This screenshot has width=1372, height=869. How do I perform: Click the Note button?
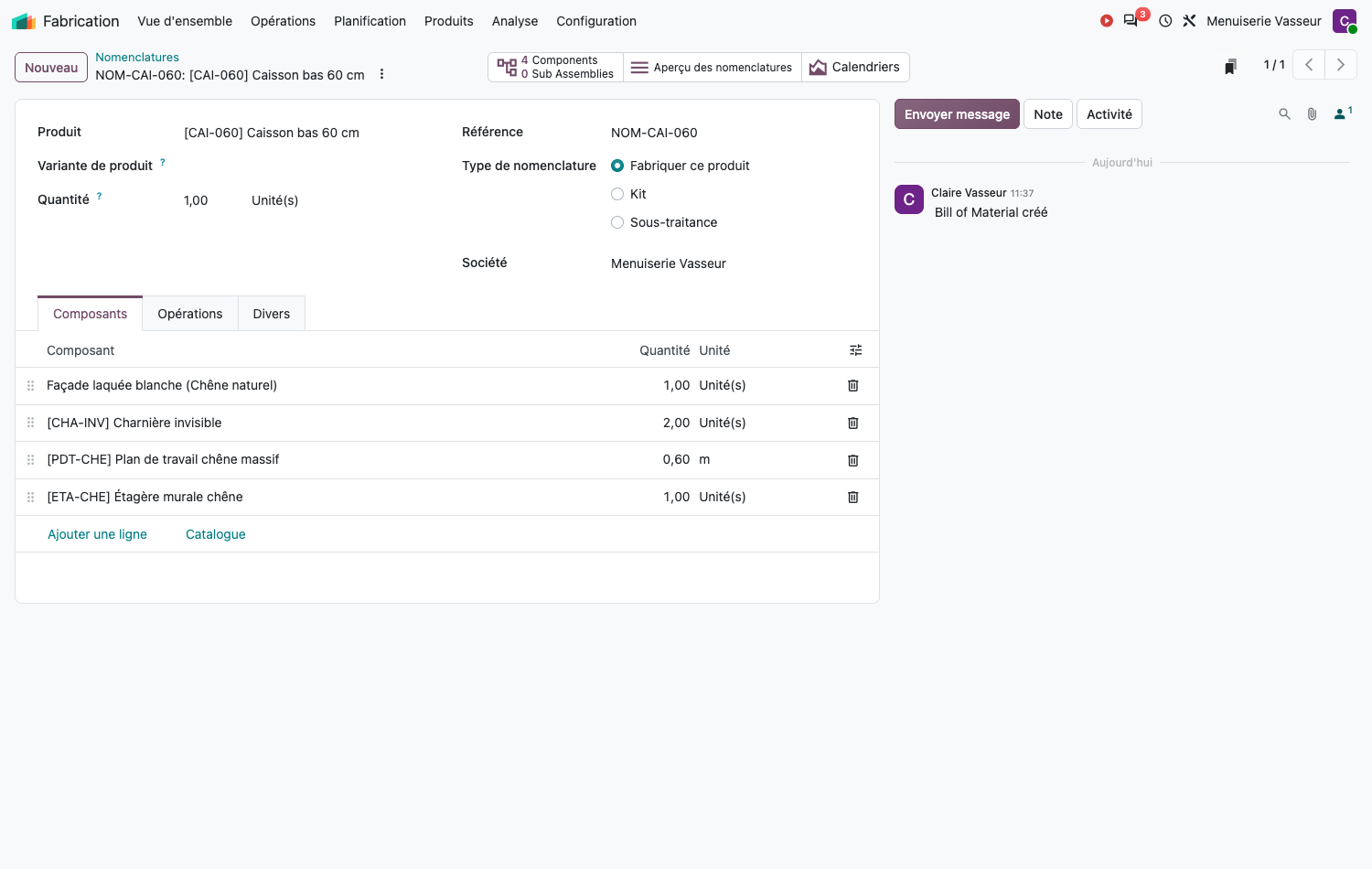click(1048, 114)
